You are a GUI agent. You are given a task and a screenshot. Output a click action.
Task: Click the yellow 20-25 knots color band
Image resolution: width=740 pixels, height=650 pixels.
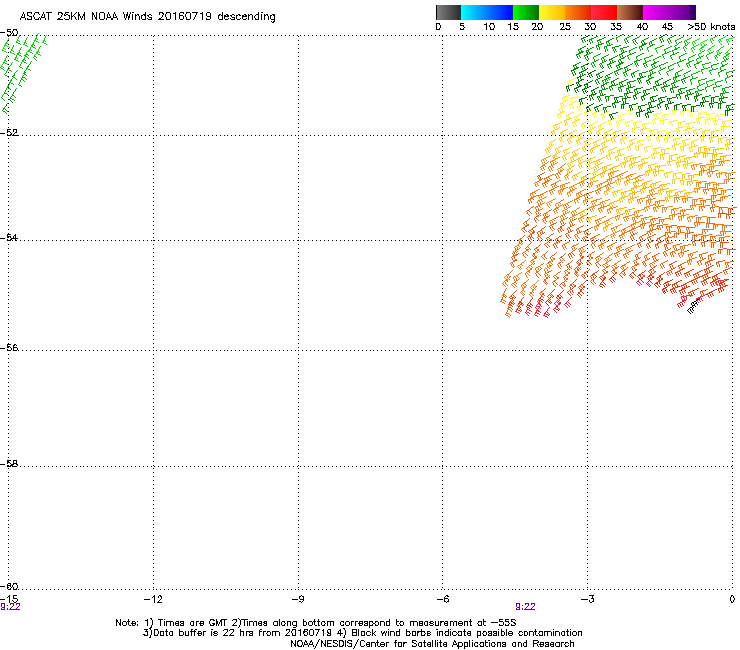coord(552,12)
